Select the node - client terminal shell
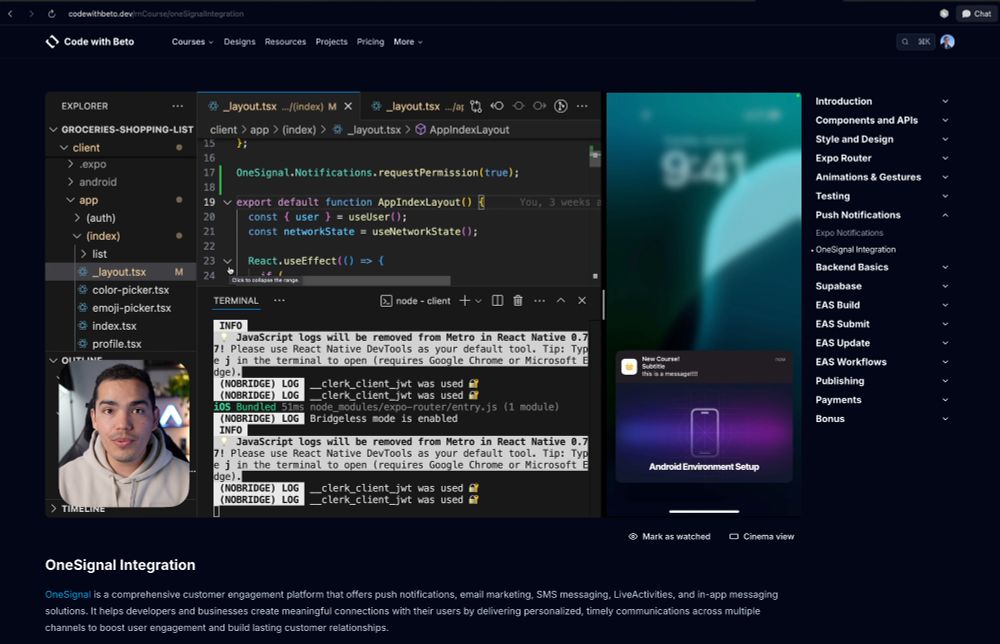 (415, 301)
